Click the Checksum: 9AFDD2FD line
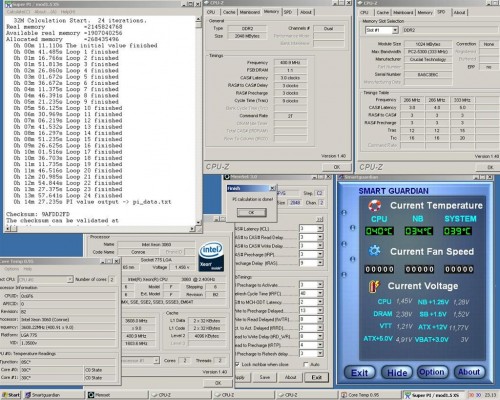 coord(38,214)
